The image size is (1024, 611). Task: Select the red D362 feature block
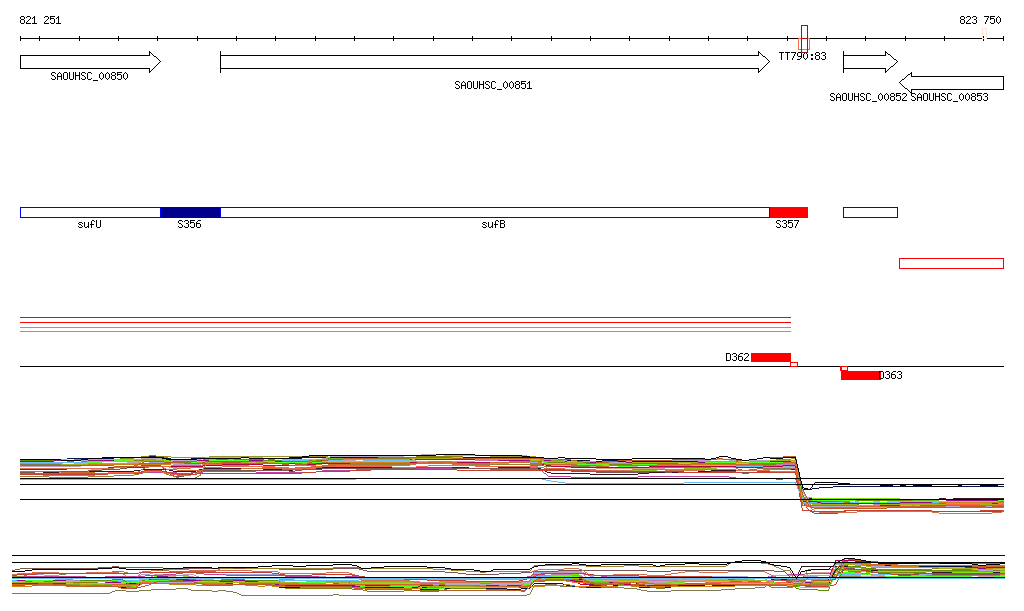771,357
